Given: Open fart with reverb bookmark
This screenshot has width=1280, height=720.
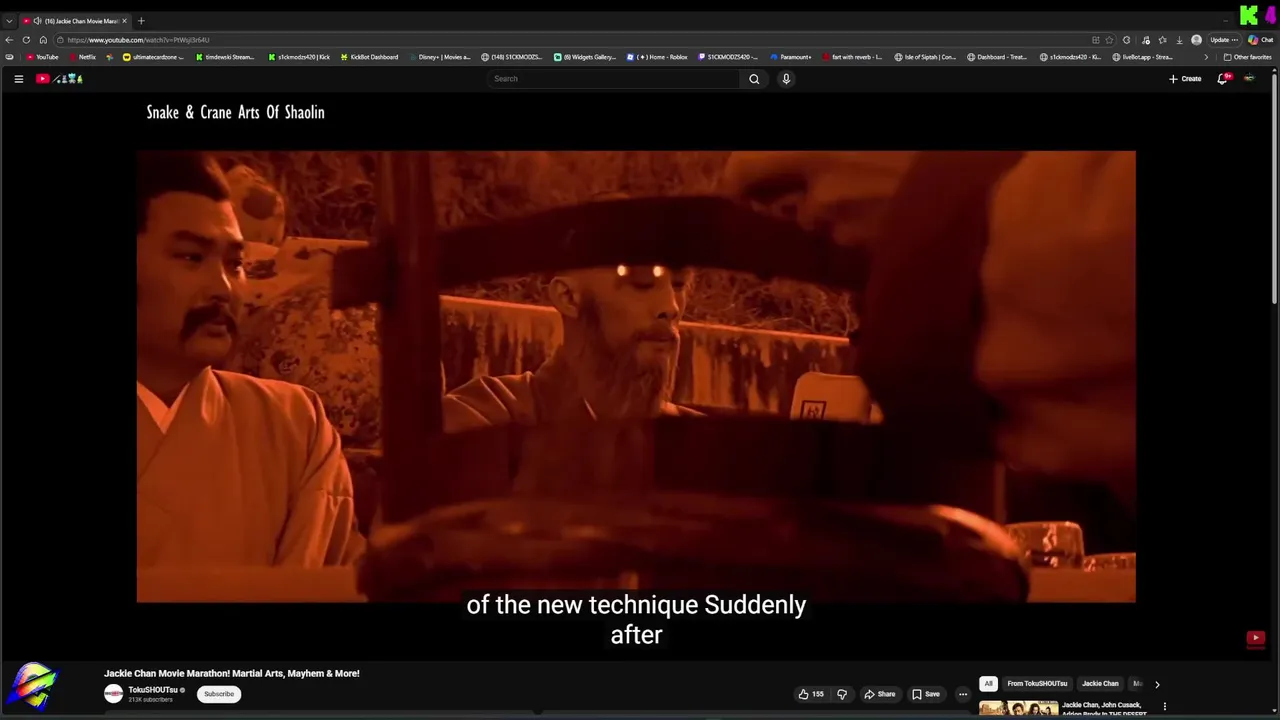Looking at the screenshot, I should [852, 57].
